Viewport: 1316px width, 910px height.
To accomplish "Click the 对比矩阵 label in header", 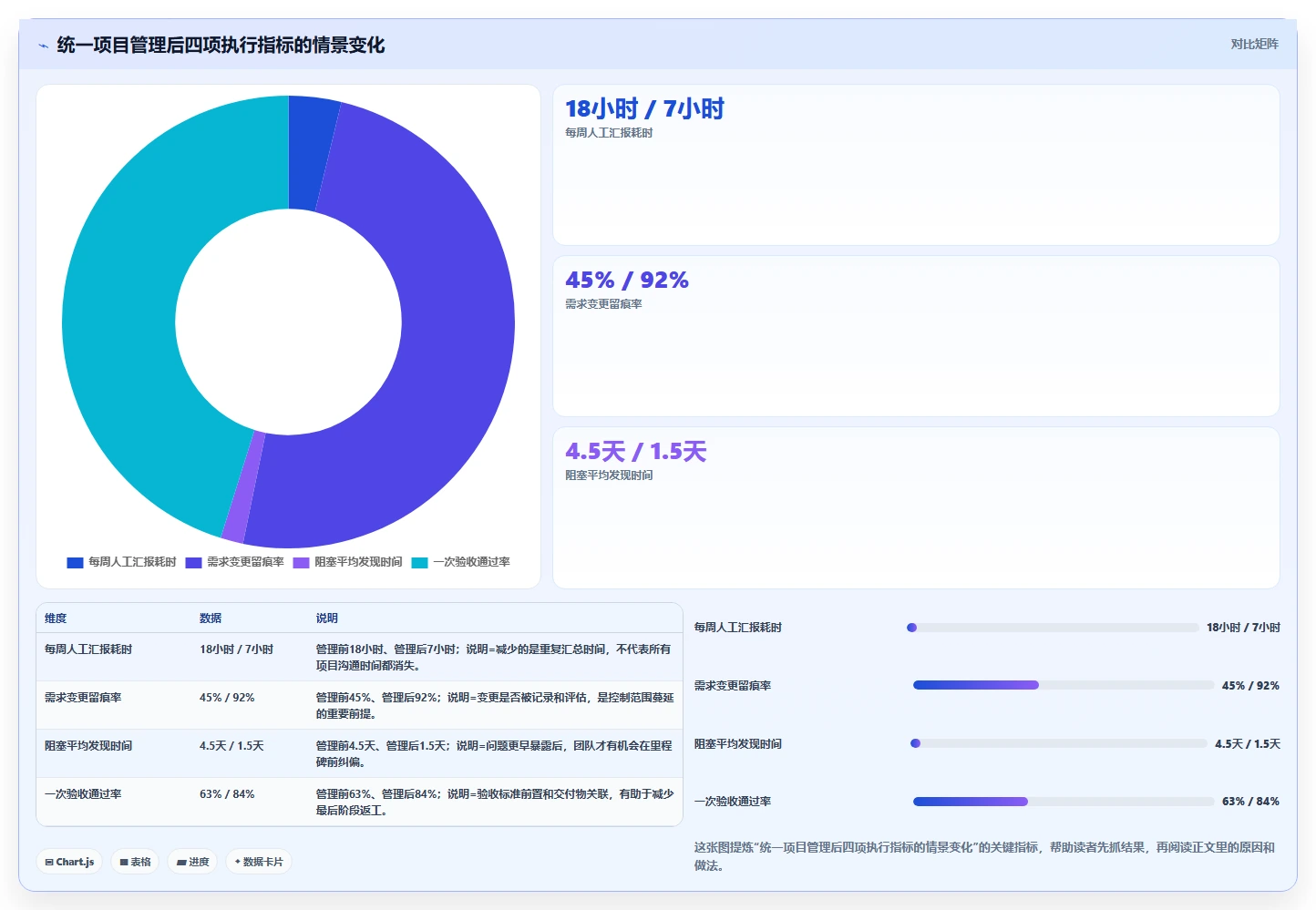I will pos(1254,44).
